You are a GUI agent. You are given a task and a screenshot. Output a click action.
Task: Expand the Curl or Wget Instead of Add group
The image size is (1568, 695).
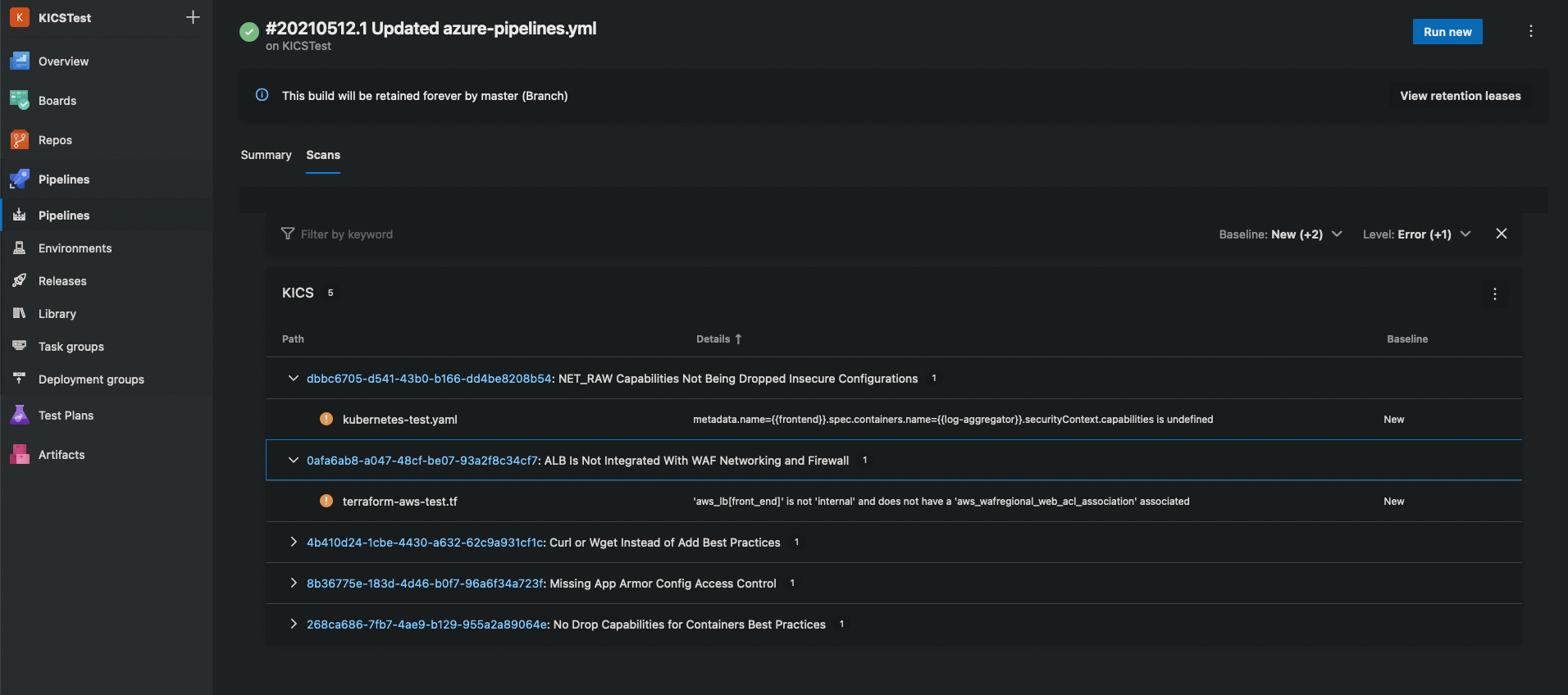293,542
